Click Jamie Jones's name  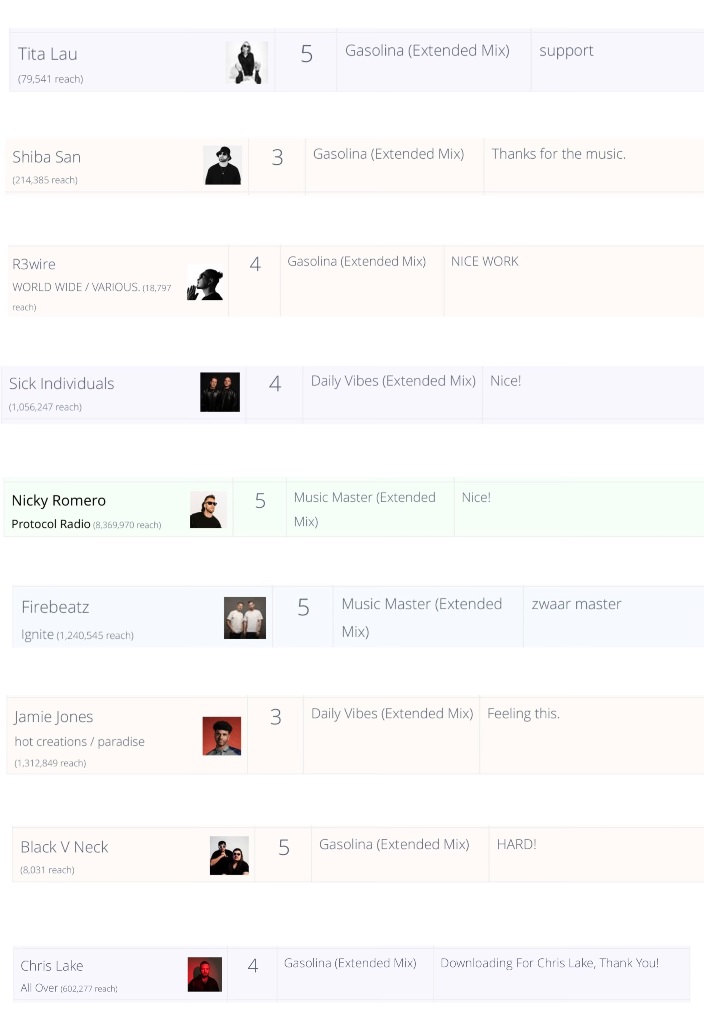(x=54, y=717)
